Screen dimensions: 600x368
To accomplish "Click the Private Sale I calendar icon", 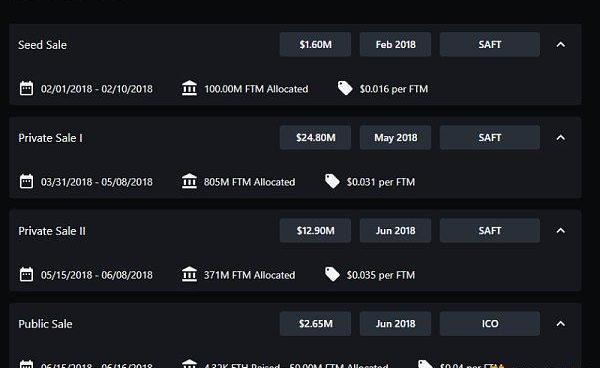I will click(26, 181).
